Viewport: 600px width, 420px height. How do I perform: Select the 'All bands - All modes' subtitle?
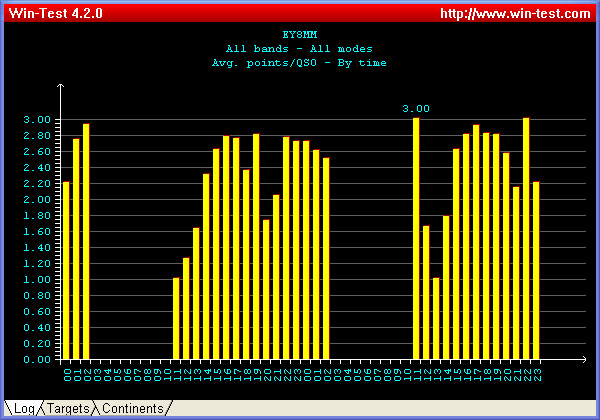point(299,49)
